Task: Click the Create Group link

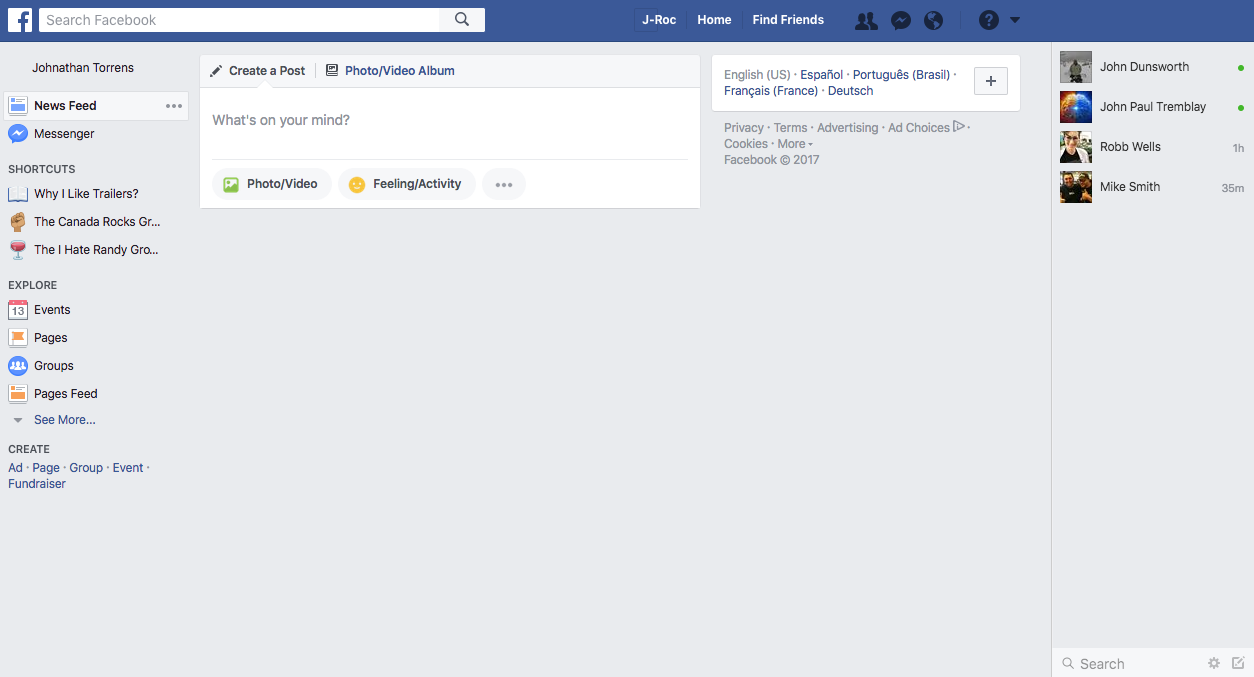Action: (x=86, y=468)
